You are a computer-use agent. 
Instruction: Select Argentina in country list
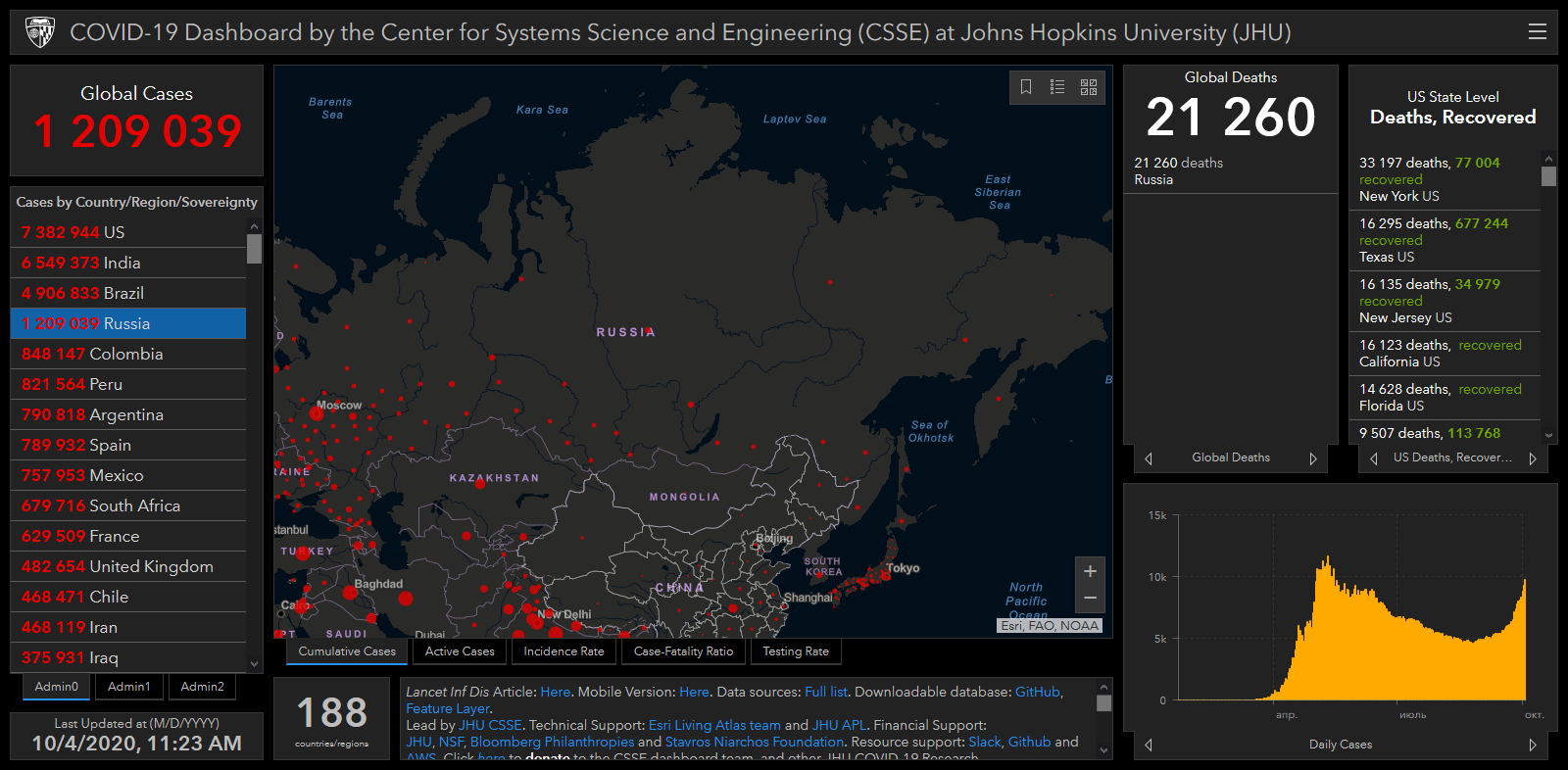coord(128,414)
